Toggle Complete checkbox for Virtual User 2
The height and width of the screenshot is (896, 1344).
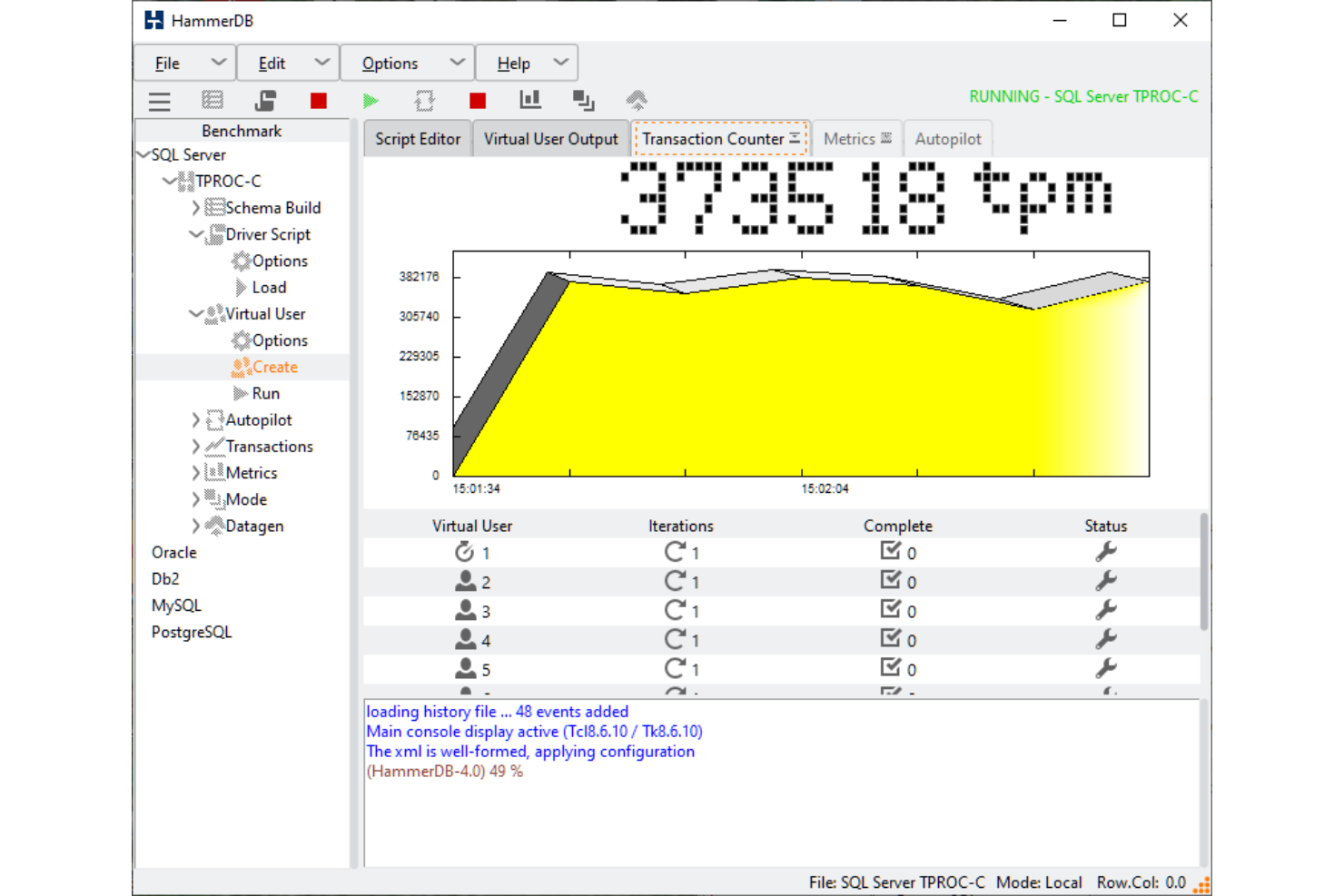coord(890,580)
